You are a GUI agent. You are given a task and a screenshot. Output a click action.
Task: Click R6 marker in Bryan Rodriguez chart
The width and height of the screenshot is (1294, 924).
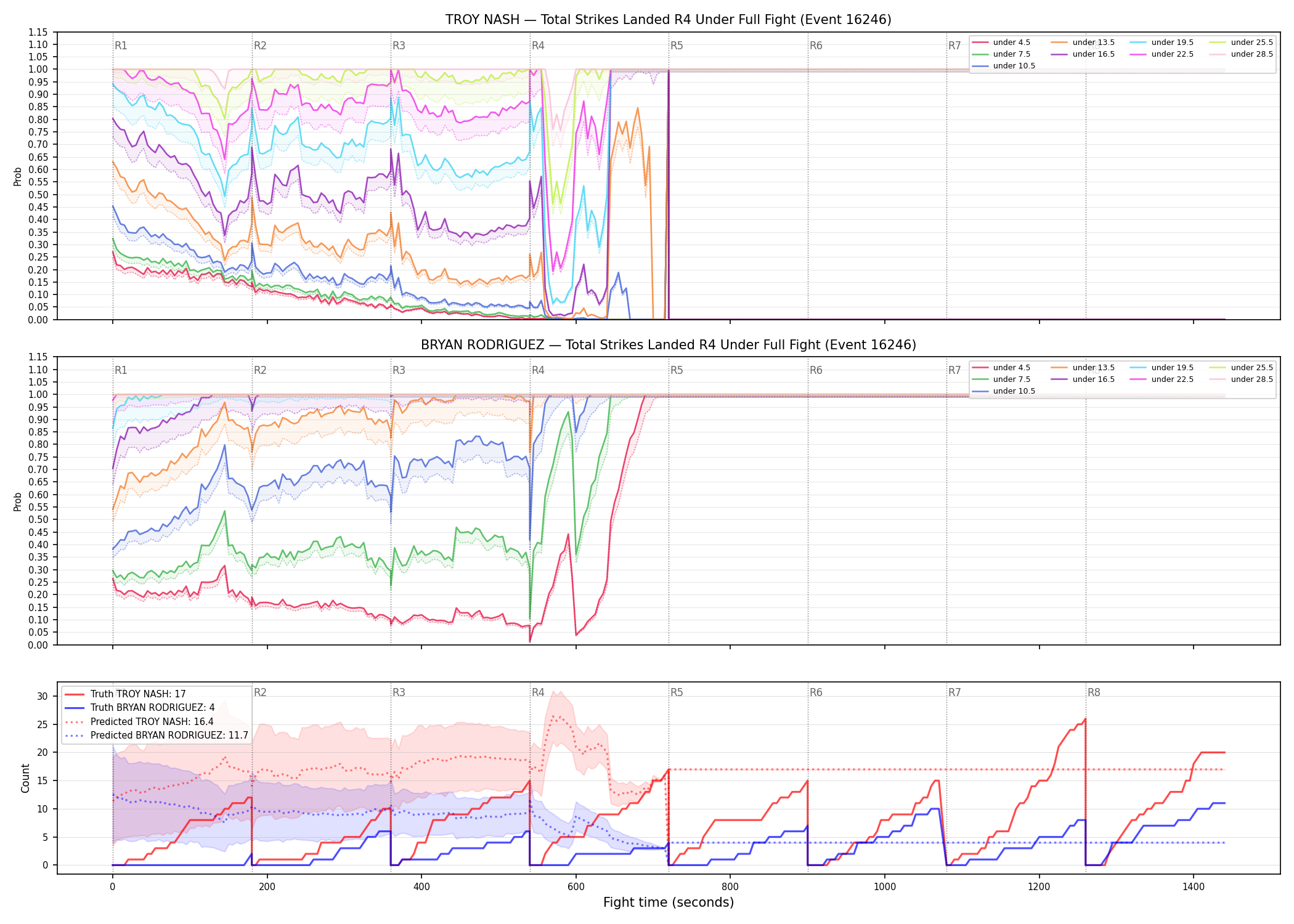[816, 370]
